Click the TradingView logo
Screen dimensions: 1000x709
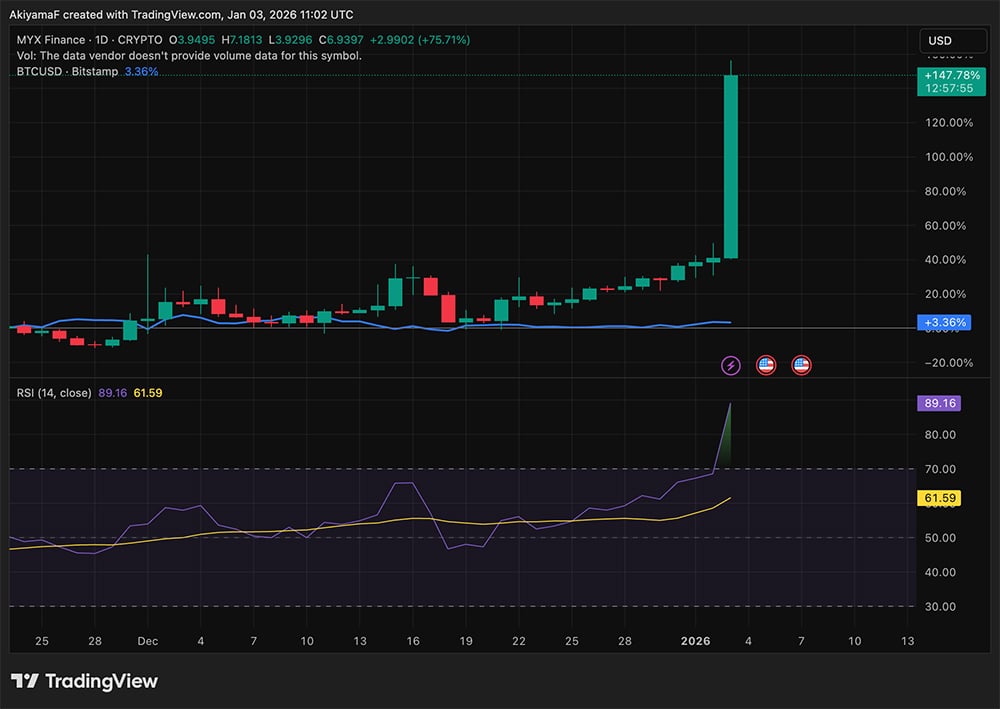pyautogui.click(x=85, y=681)
